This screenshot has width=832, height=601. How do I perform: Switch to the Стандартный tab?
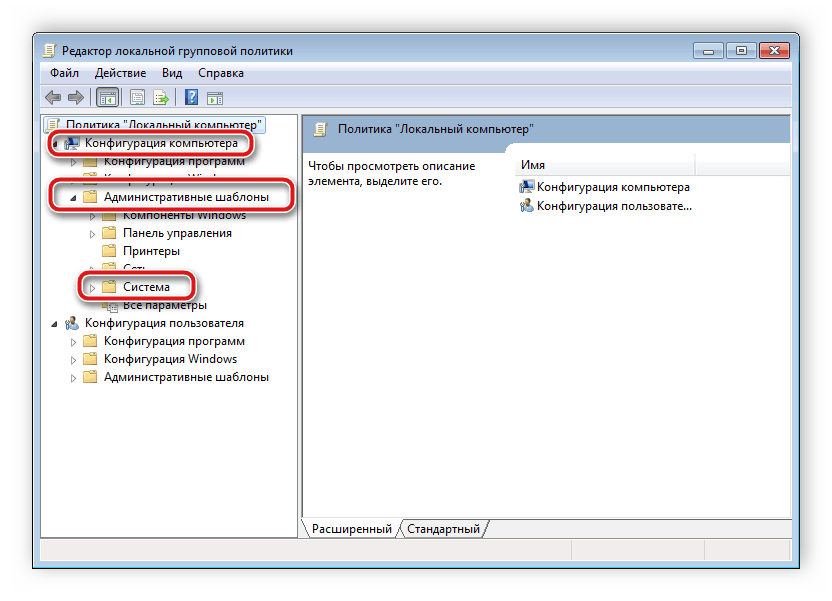point(443,529)
